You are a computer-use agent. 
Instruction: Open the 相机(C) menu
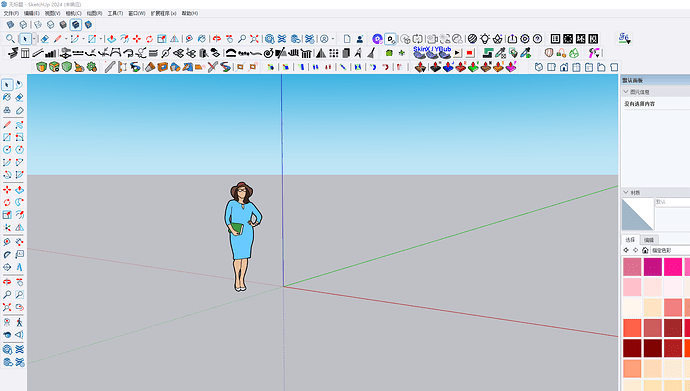73,13
